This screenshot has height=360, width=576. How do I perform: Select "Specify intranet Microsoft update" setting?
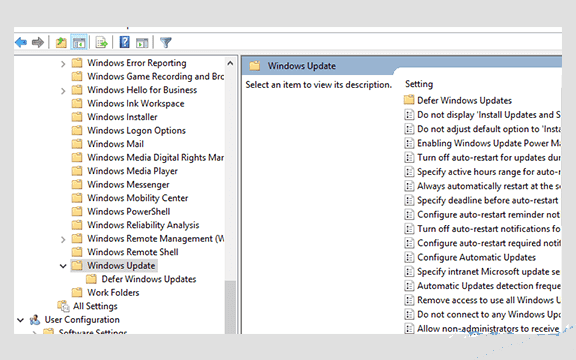tap(482, 272)
